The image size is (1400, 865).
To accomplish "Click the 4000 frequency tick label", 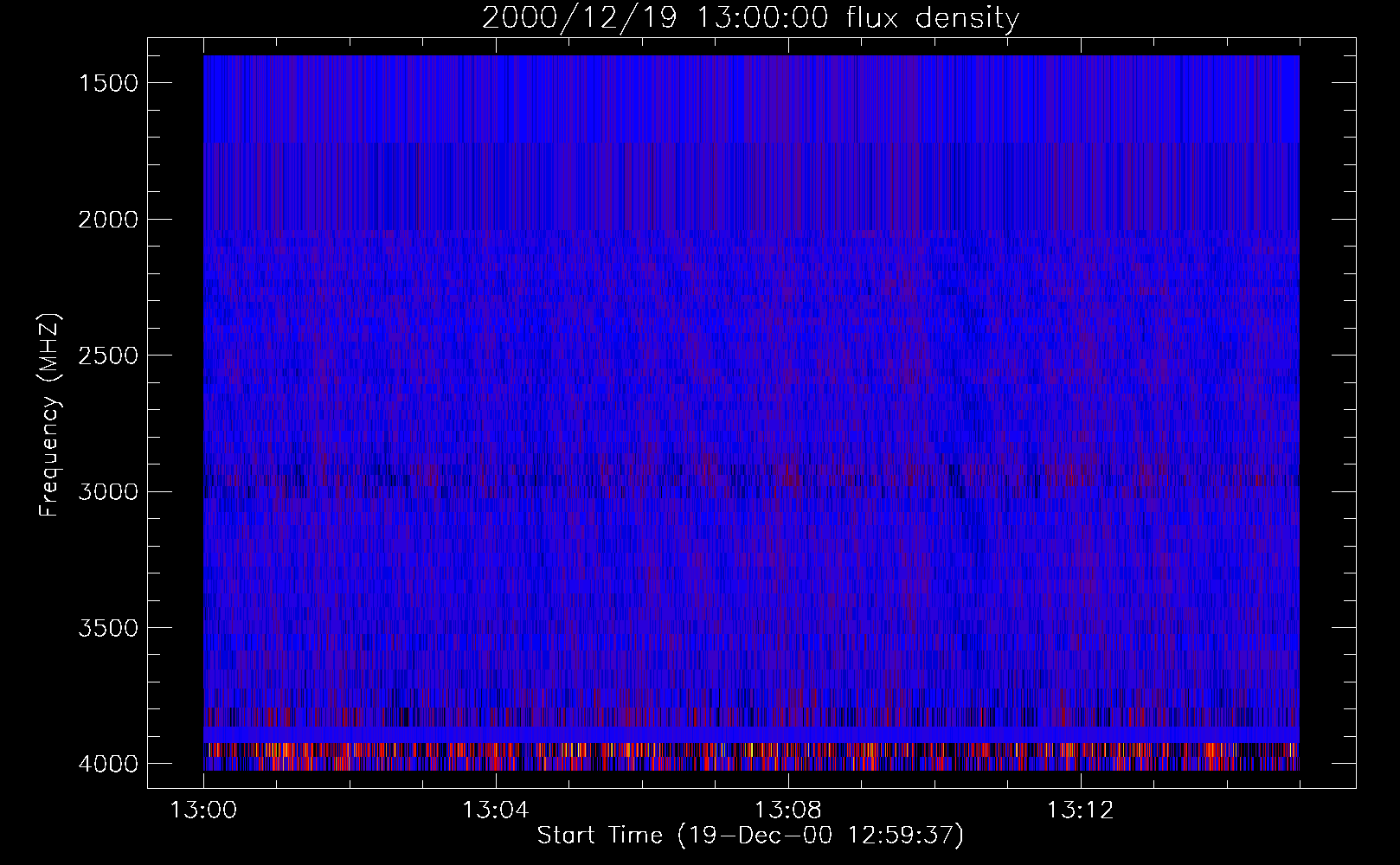I will 108,764.
